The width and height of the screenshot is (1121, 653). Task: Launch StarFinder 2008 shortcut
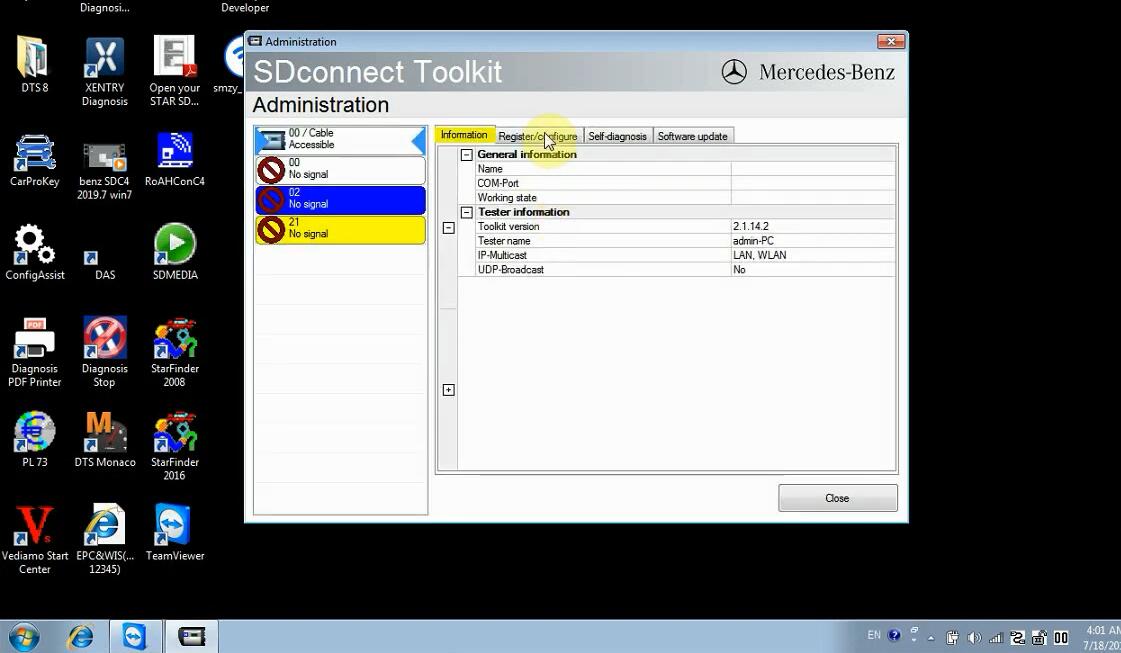coord(174,352)
